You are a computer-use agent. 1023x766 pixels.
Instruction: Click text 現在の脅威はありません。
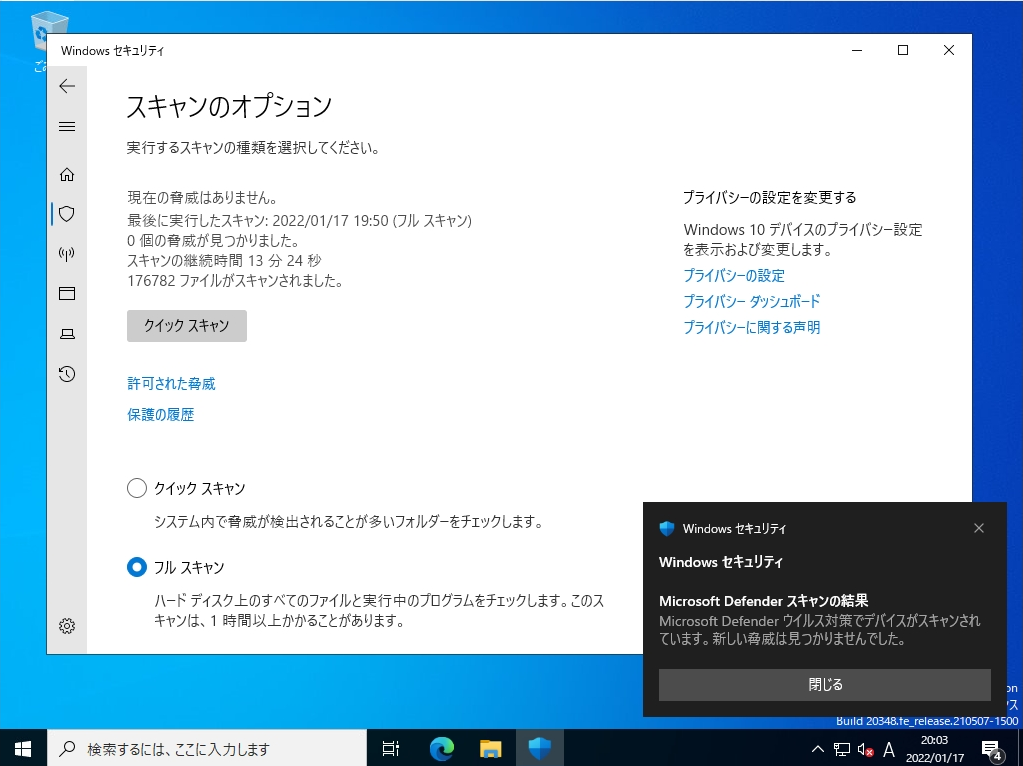pos(202,198)
